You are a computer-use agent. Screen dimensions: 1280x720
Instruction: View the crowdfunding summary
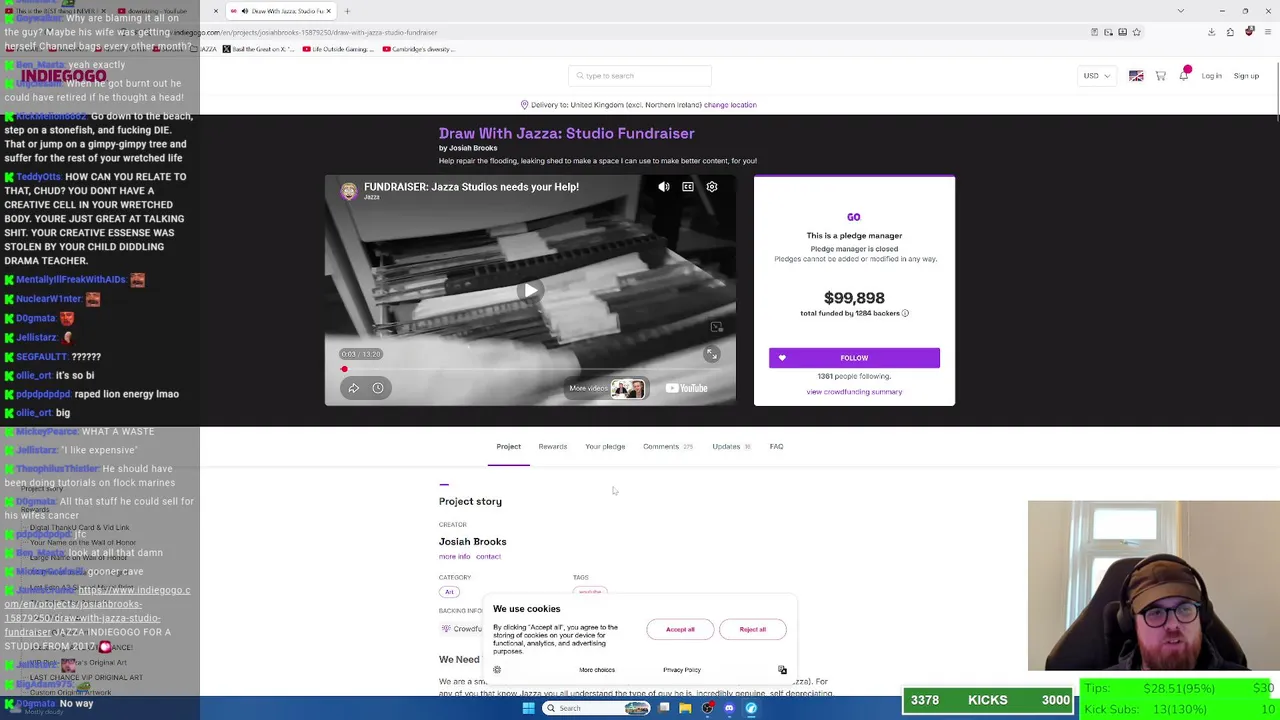click(854, 392)
